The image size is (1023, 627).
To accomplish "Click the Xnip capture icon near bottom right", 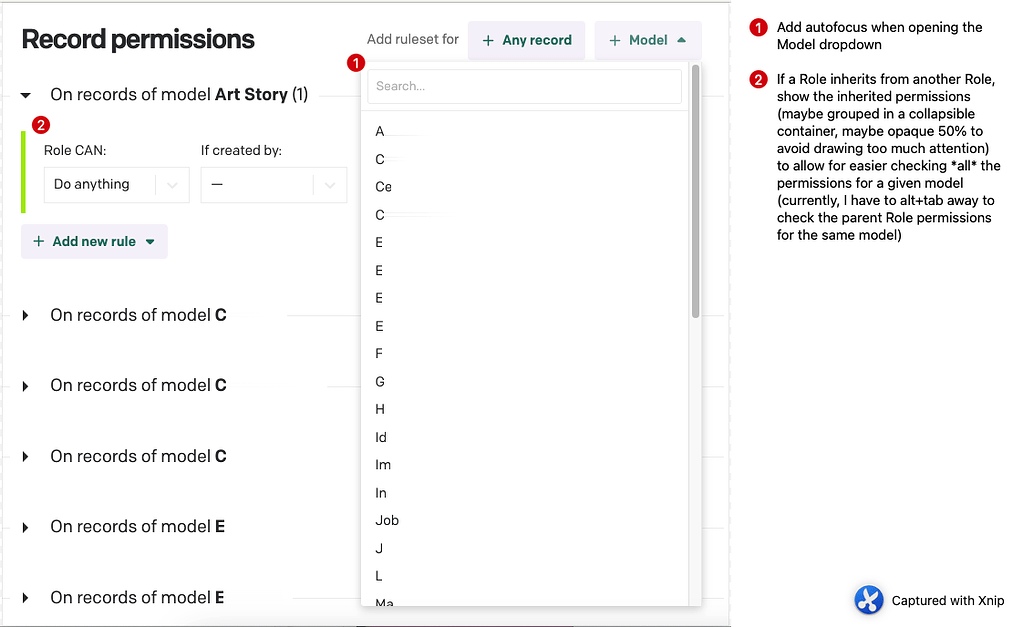I will 869,600.
